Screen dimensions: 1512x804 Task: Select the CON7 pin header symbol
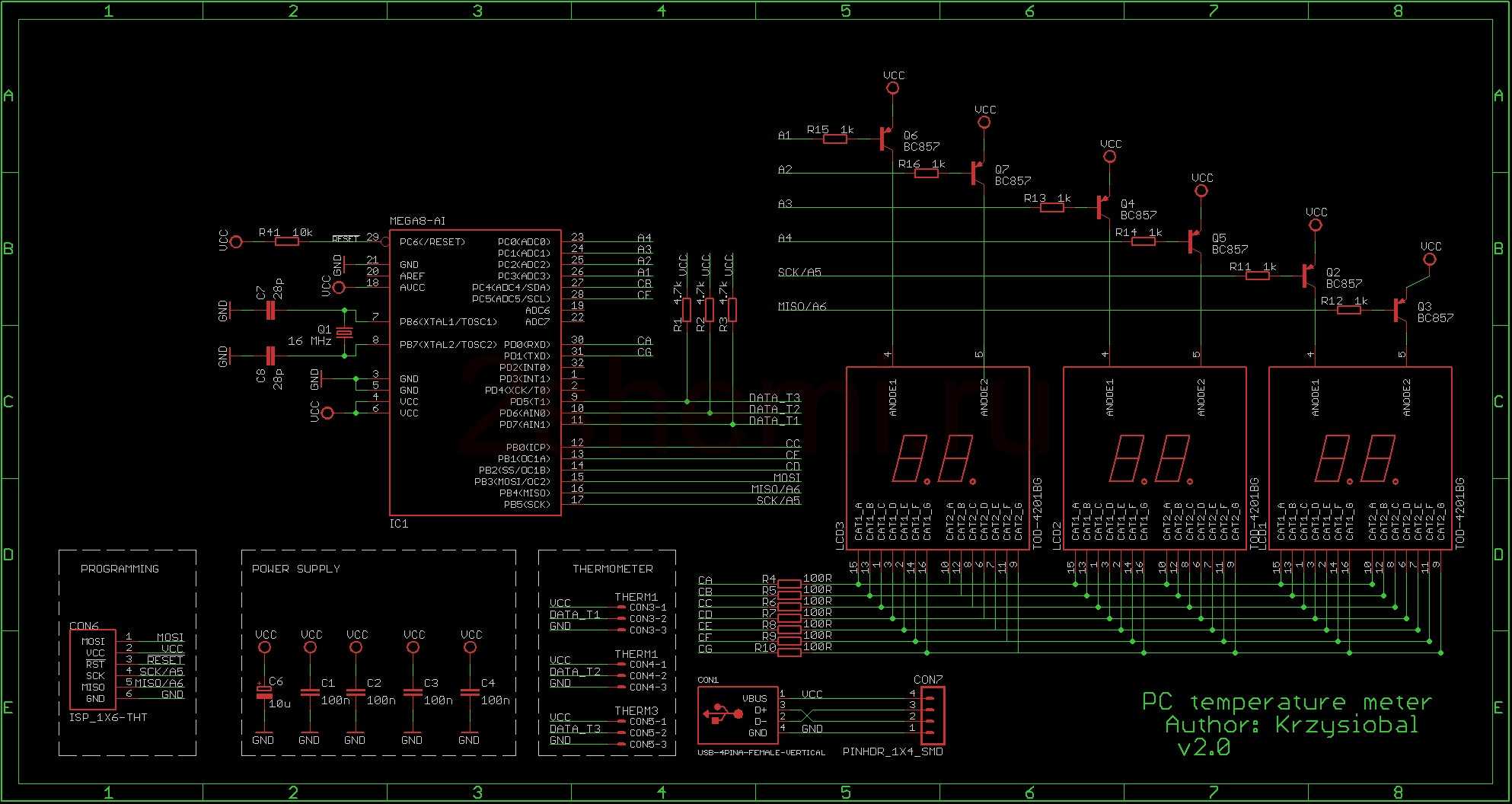click(x=932, y=715)
